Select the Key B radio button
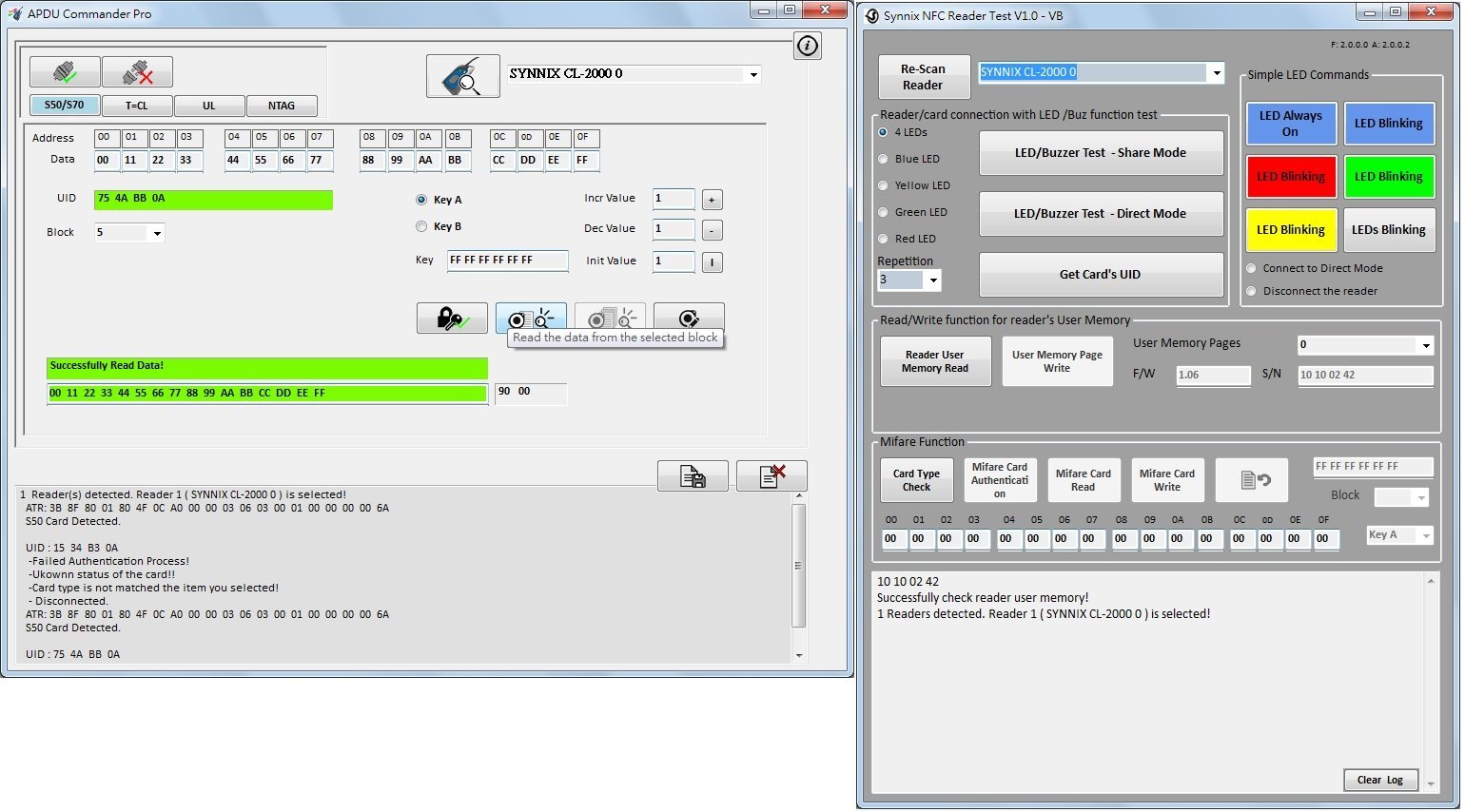1465x812 pixels. [x=421, y=226]
